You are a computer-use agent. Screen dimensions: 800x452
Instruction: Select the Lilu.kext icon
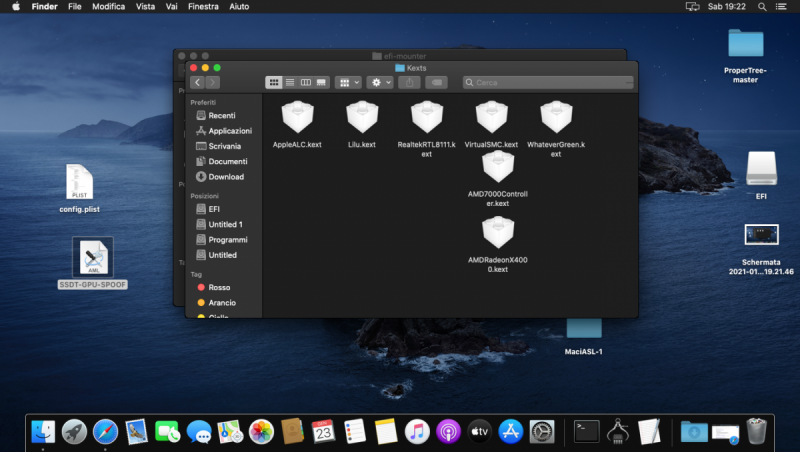[x=361, y=118]
